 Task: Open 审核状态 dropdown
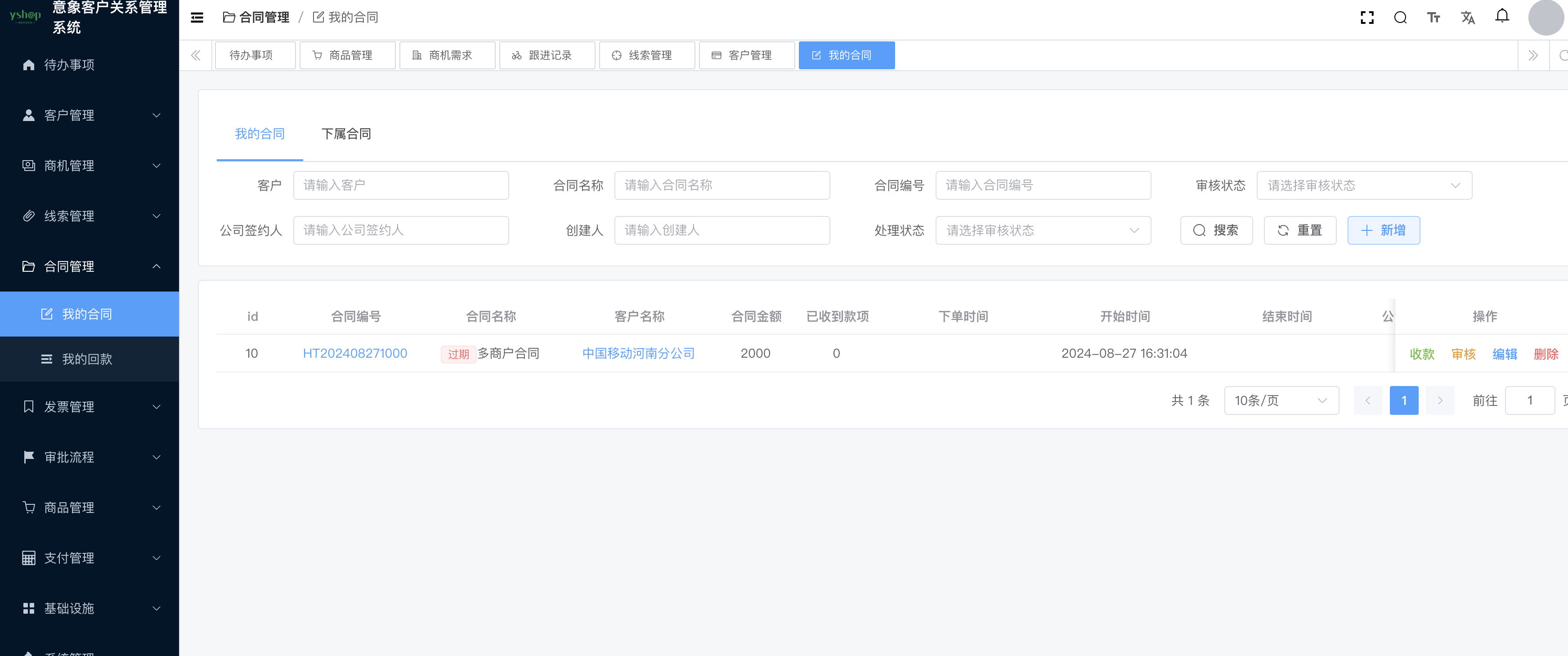1363,185
